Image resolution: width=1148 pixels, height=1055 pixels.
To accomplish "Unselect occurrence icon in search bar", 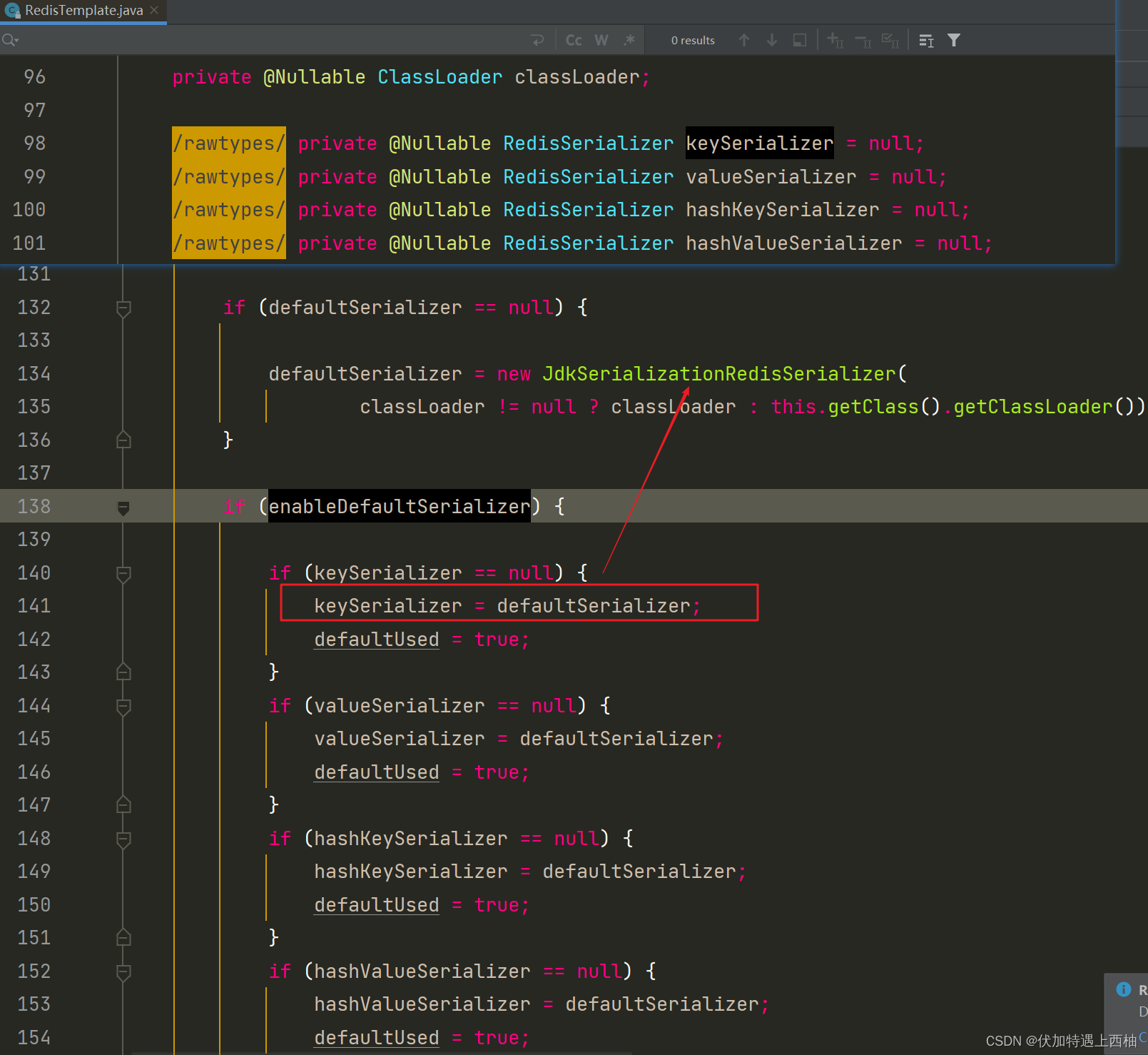I will 863,41.
